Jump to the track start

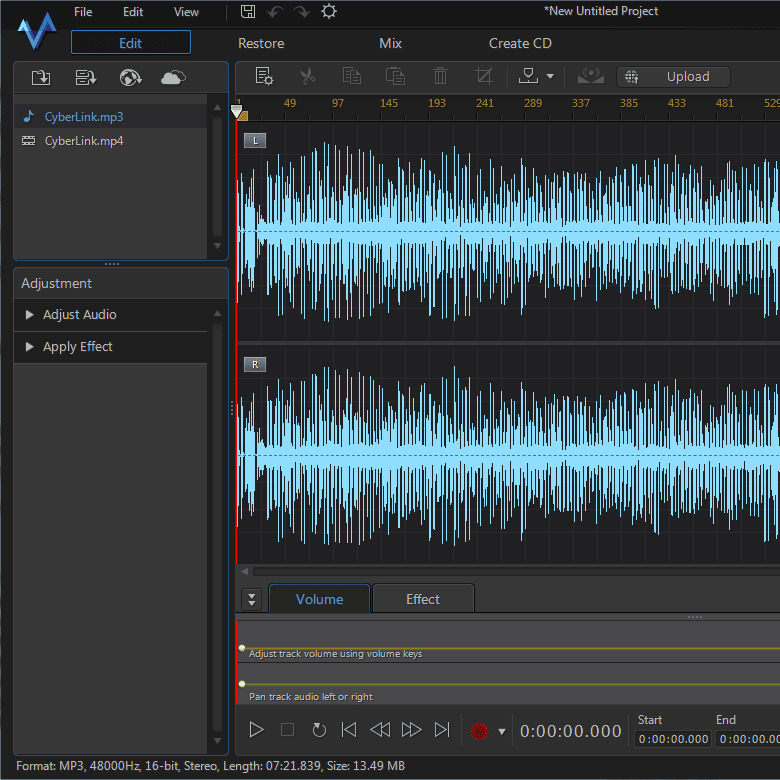(348, 730)
